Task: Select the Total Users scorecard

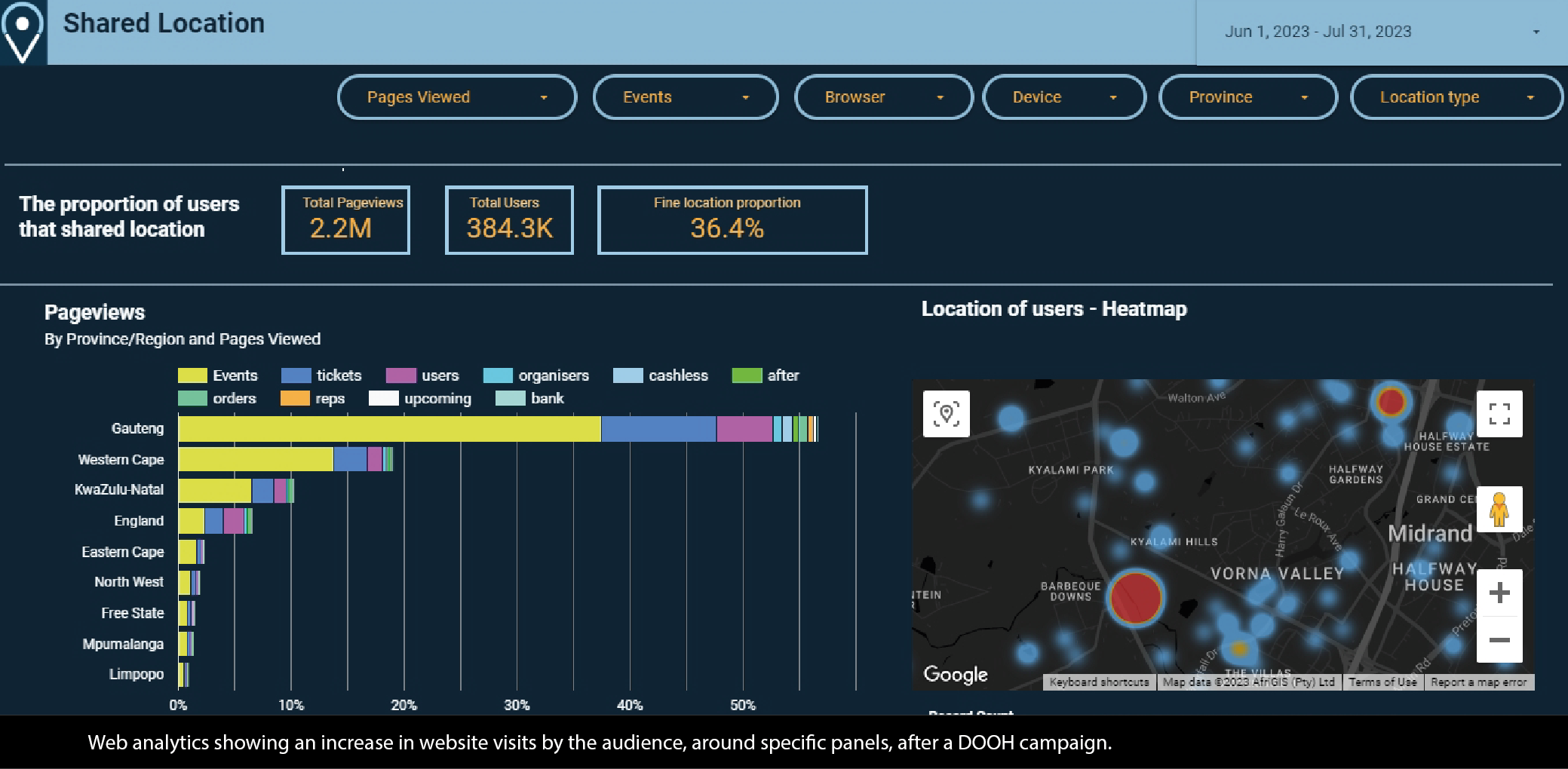Action: coord(509,220)
